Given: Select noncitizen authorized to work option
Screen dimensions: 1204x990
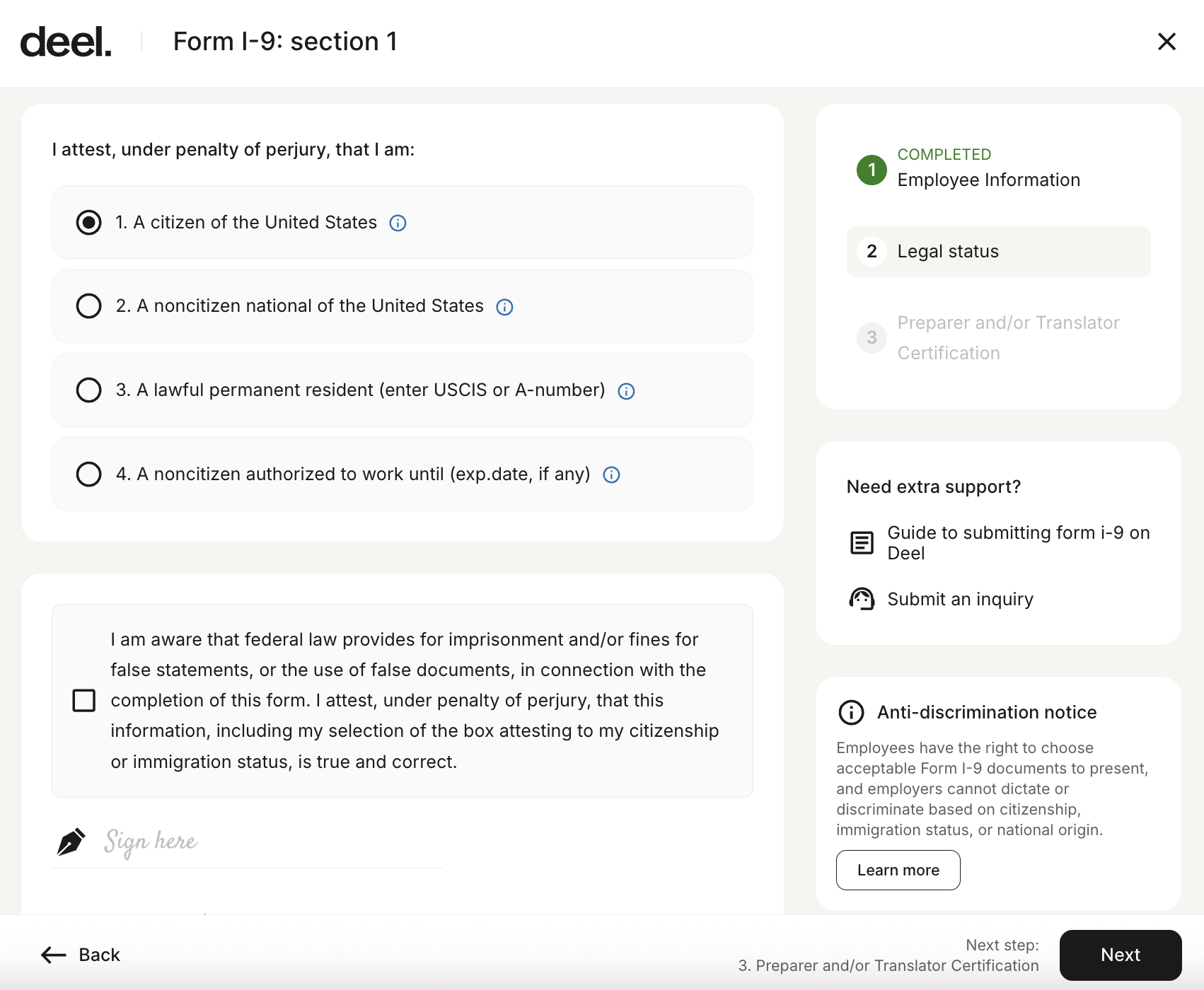Looking at the screenshot, I should (x=89, y=474).
